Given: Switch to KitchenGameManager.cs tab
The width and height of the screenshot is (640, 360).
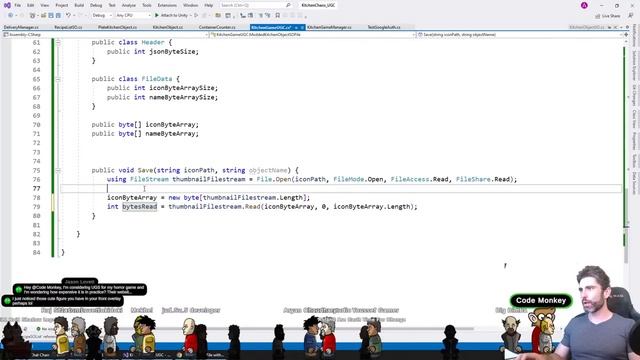Looking at the screenshot, I should tap(329, 27).
